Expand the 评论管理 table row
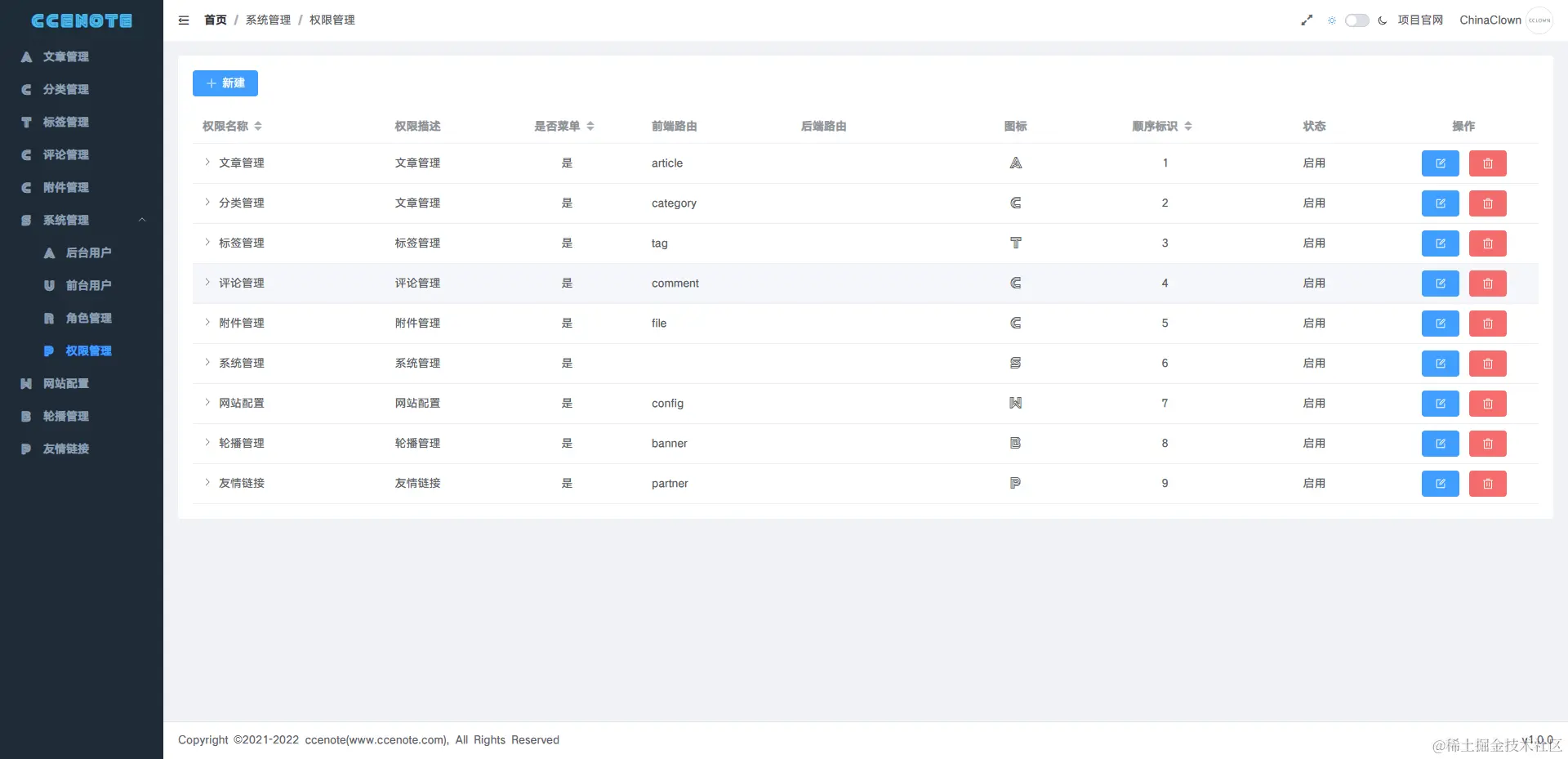Image resolution: width=1568 pixels, height=759 pixels. coord(207,283)
